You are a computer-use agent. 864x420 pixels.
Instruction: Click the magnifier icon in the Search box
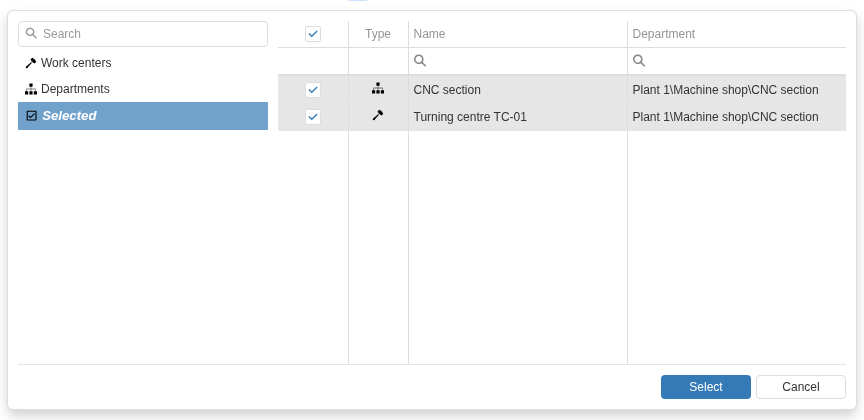pyautogui.click(x=31, y=33)
